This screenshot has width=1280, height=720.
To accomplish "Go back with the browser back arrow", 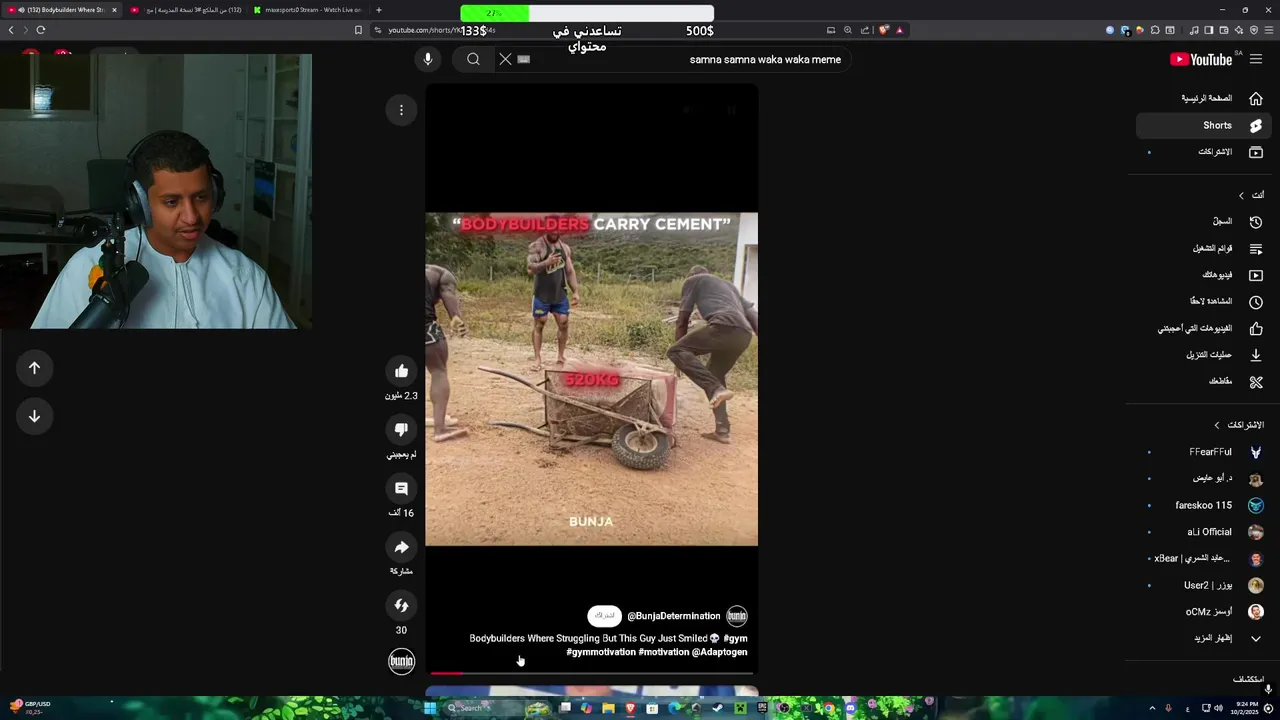I will pos(11,30).
